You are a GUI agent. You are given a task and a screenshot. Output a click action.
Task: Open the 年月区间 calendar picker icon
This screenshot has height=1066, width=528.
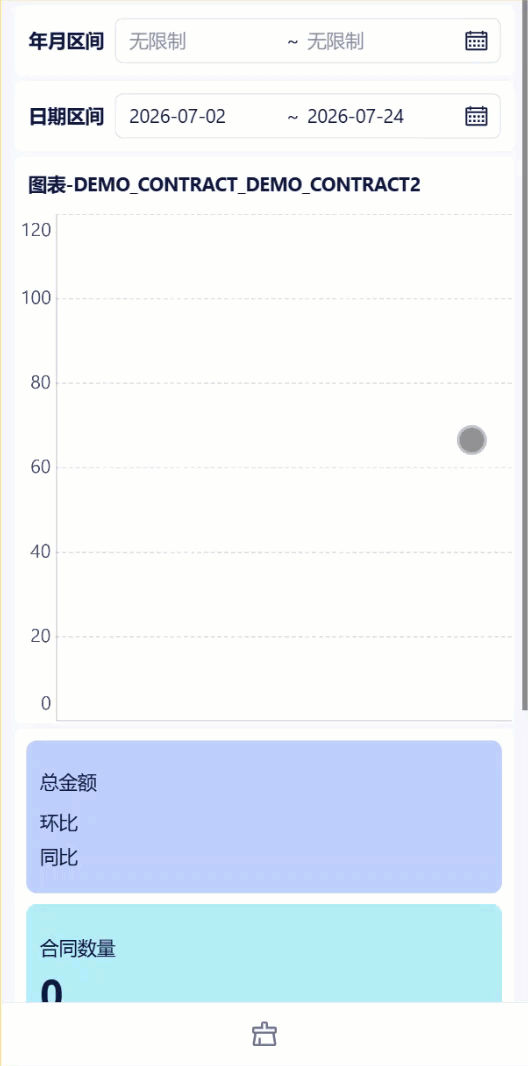(476, 41)
